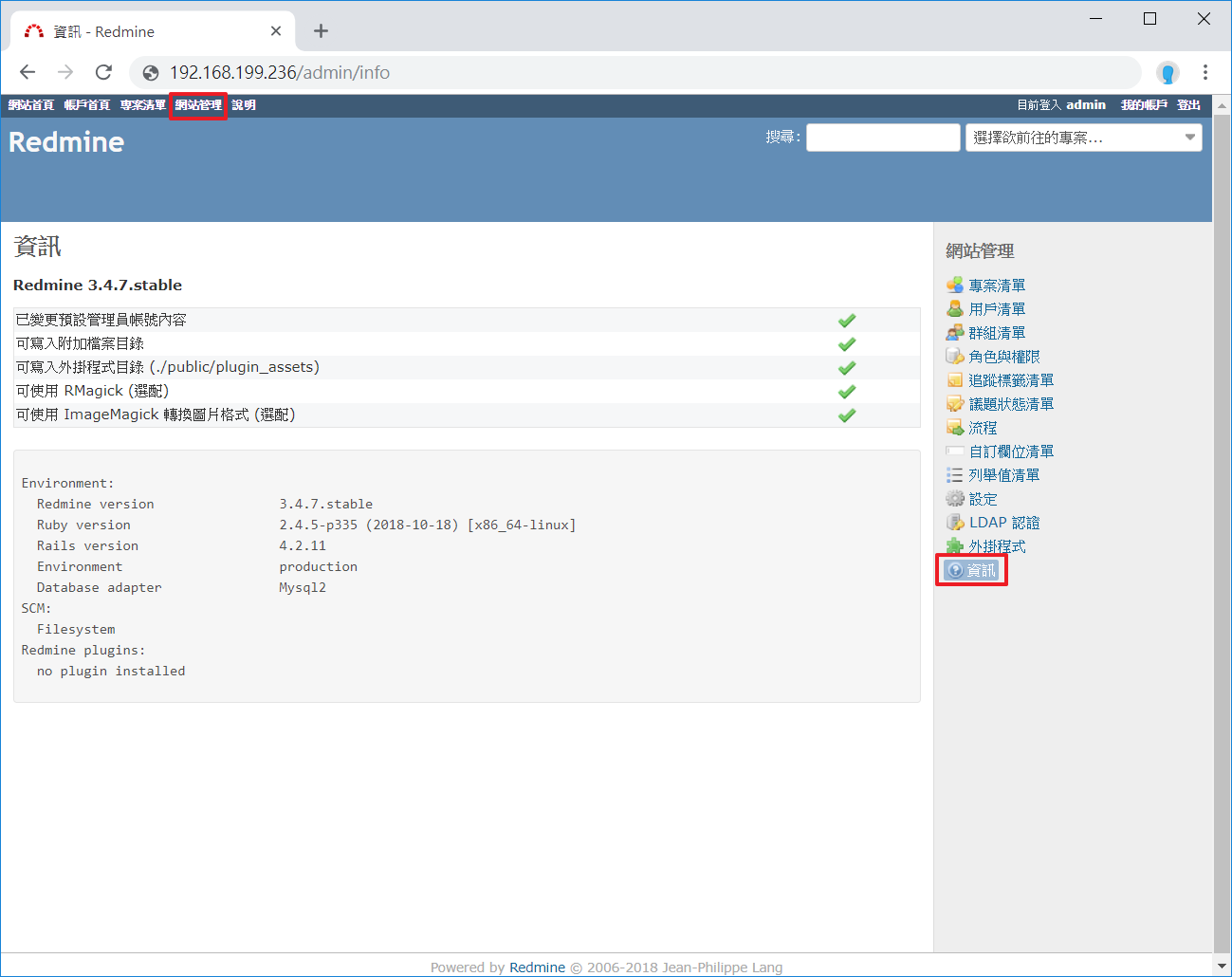Click the admin user link
This screenshot has height=977, width=1232.
pyautogui.click(x=1086, y=105)
